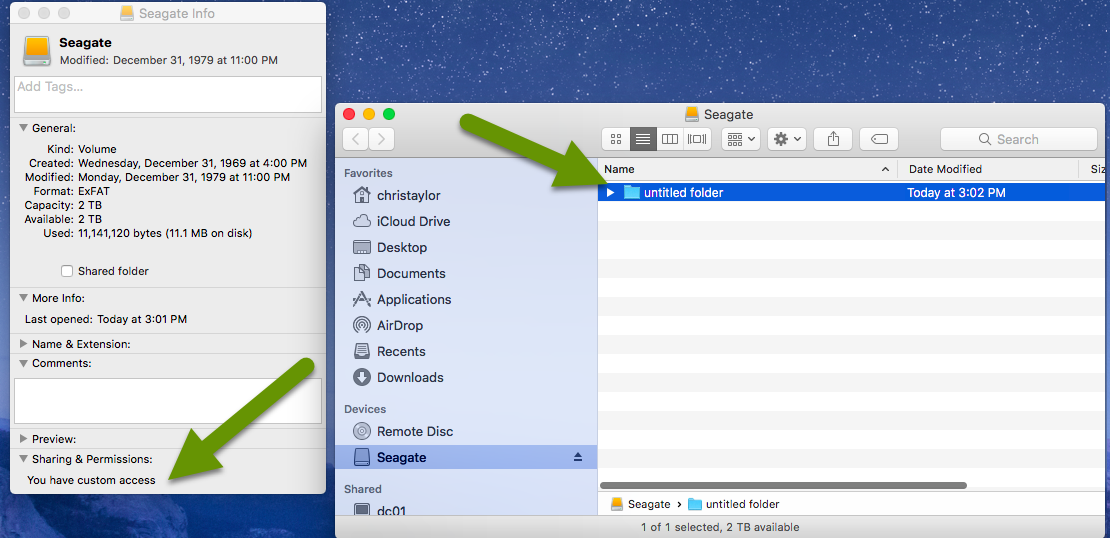The image size is (1110, 538).
Task: Open Desktop in sidebar
Action: tap(401, 248)
